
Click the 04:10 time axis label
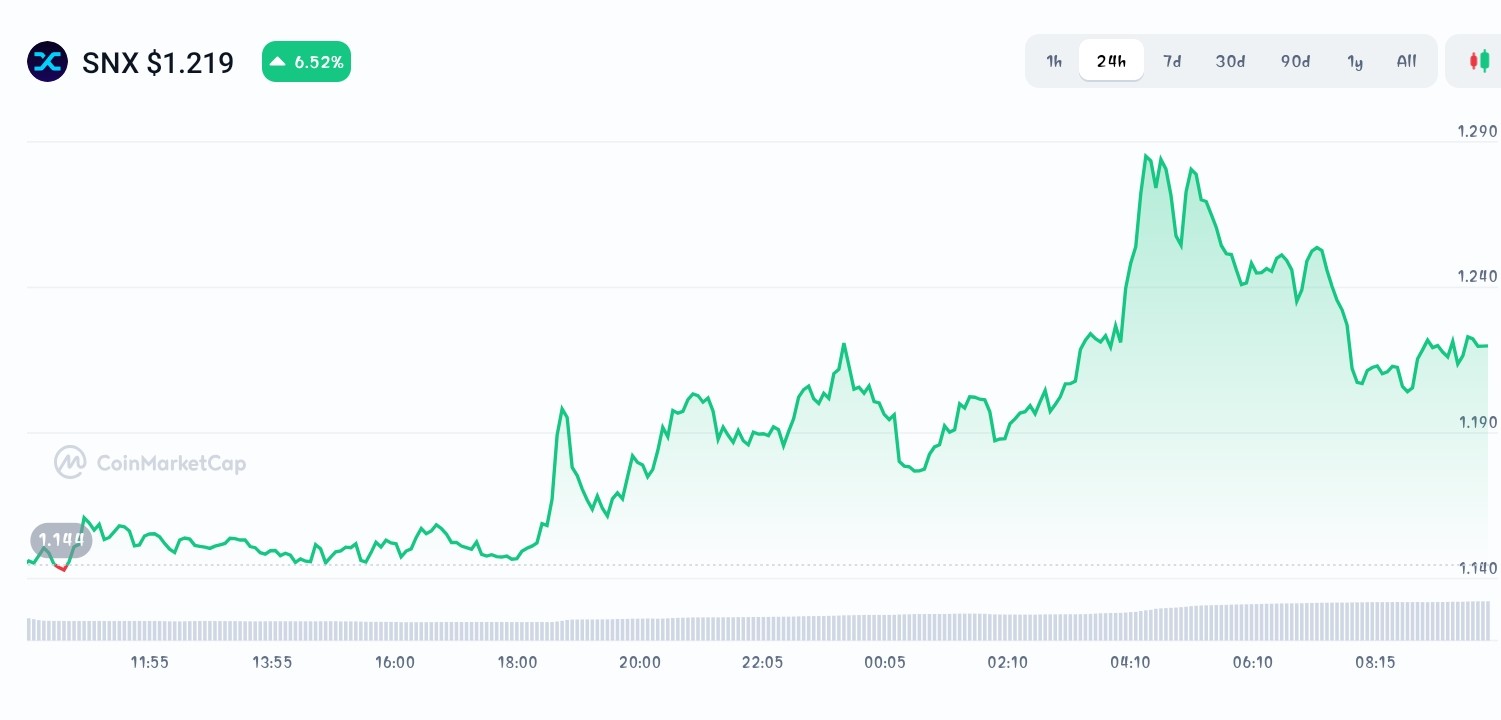tap(1130, 662)
